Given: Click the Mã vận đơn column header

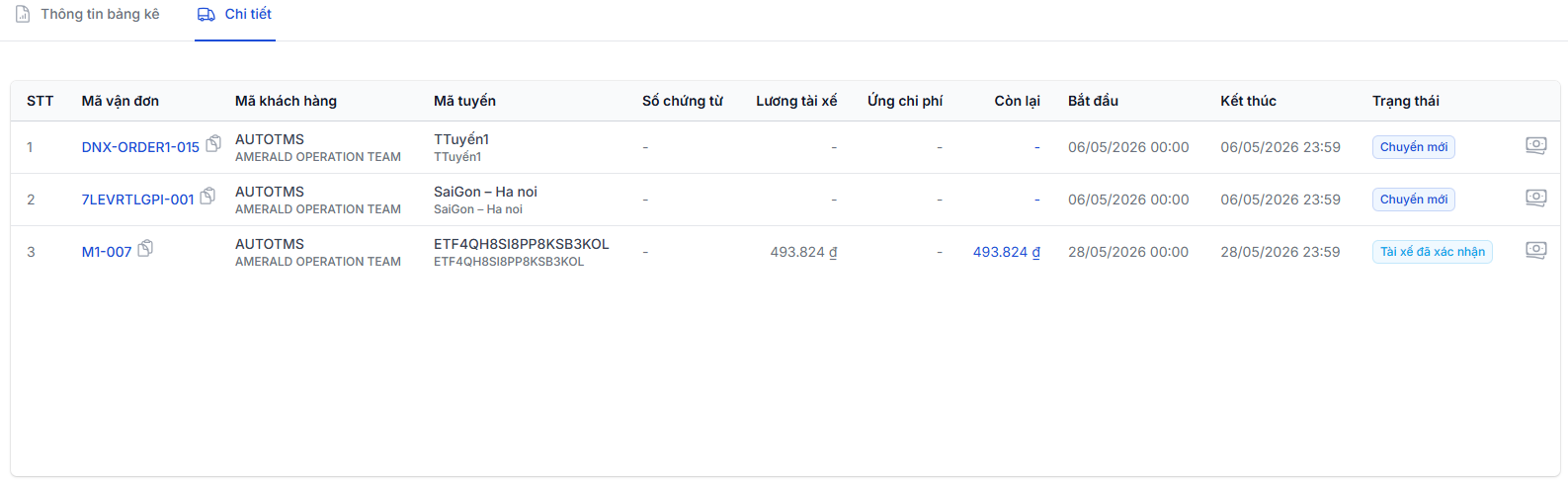Looking at the screenshot, I should 121,101.
